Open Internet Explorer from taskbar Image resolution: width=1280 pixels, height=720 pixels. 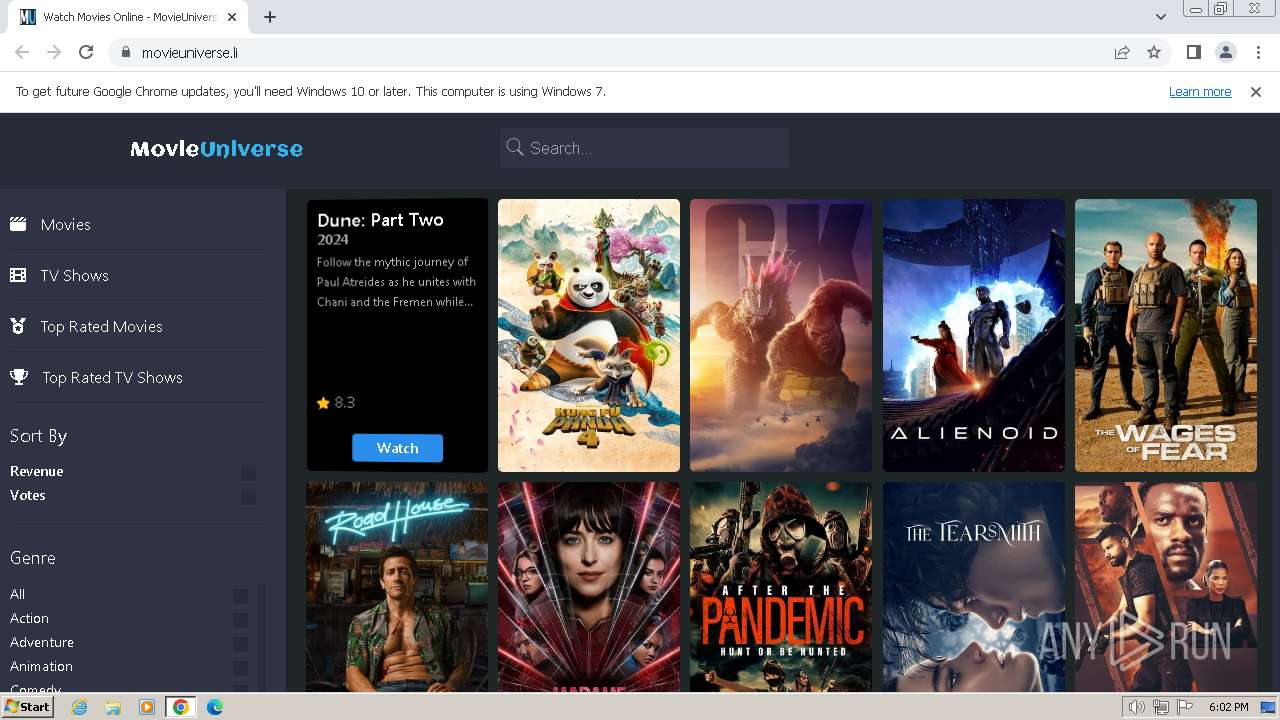[x=79, y=707]
